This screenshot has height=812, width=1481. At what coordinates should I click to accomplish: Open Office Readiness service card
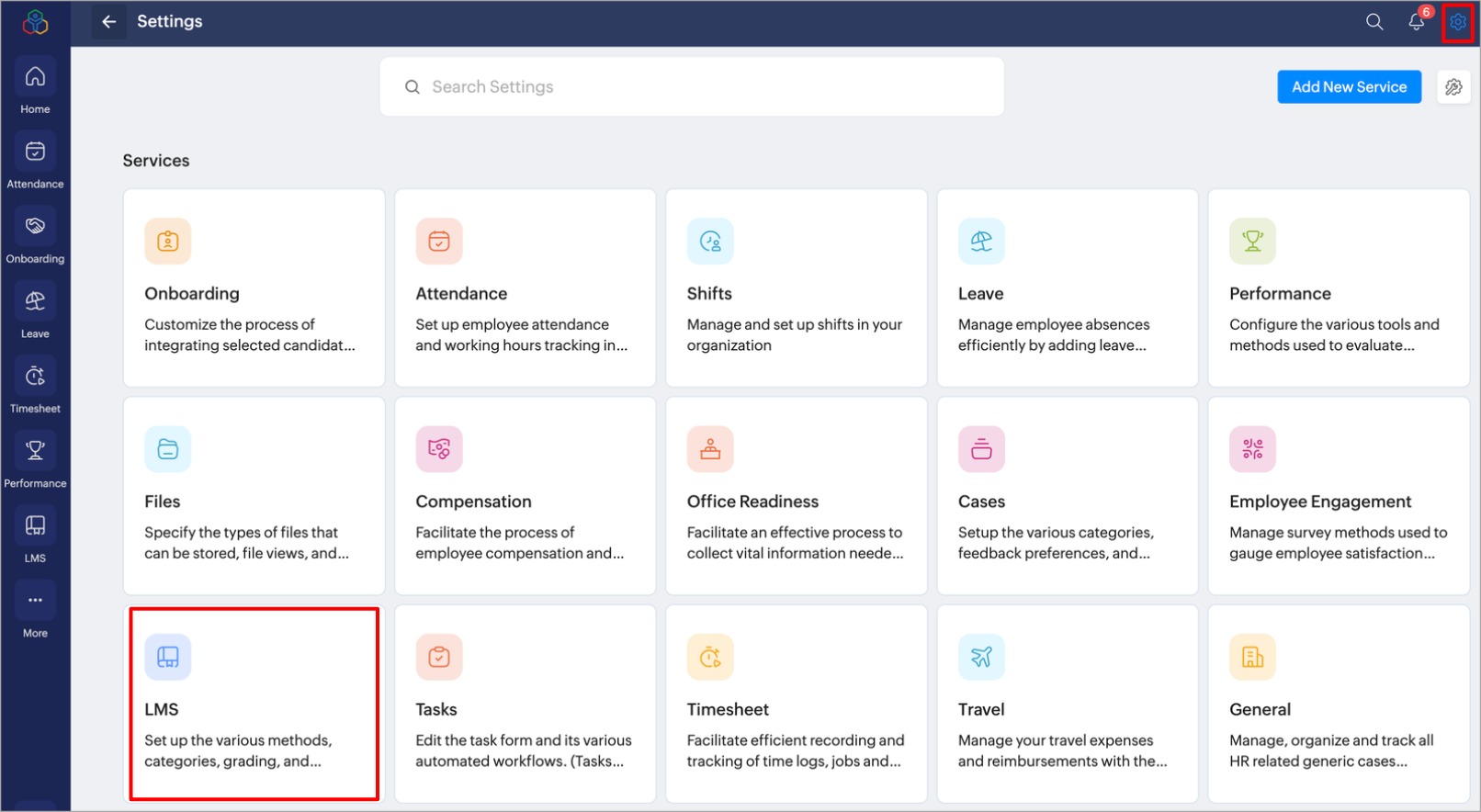796,496
